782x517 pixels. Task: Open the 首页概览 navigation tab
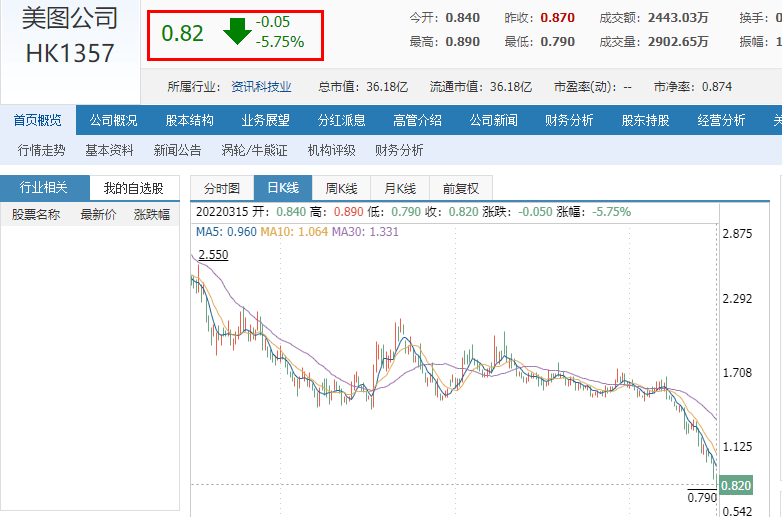click(38, 121)
